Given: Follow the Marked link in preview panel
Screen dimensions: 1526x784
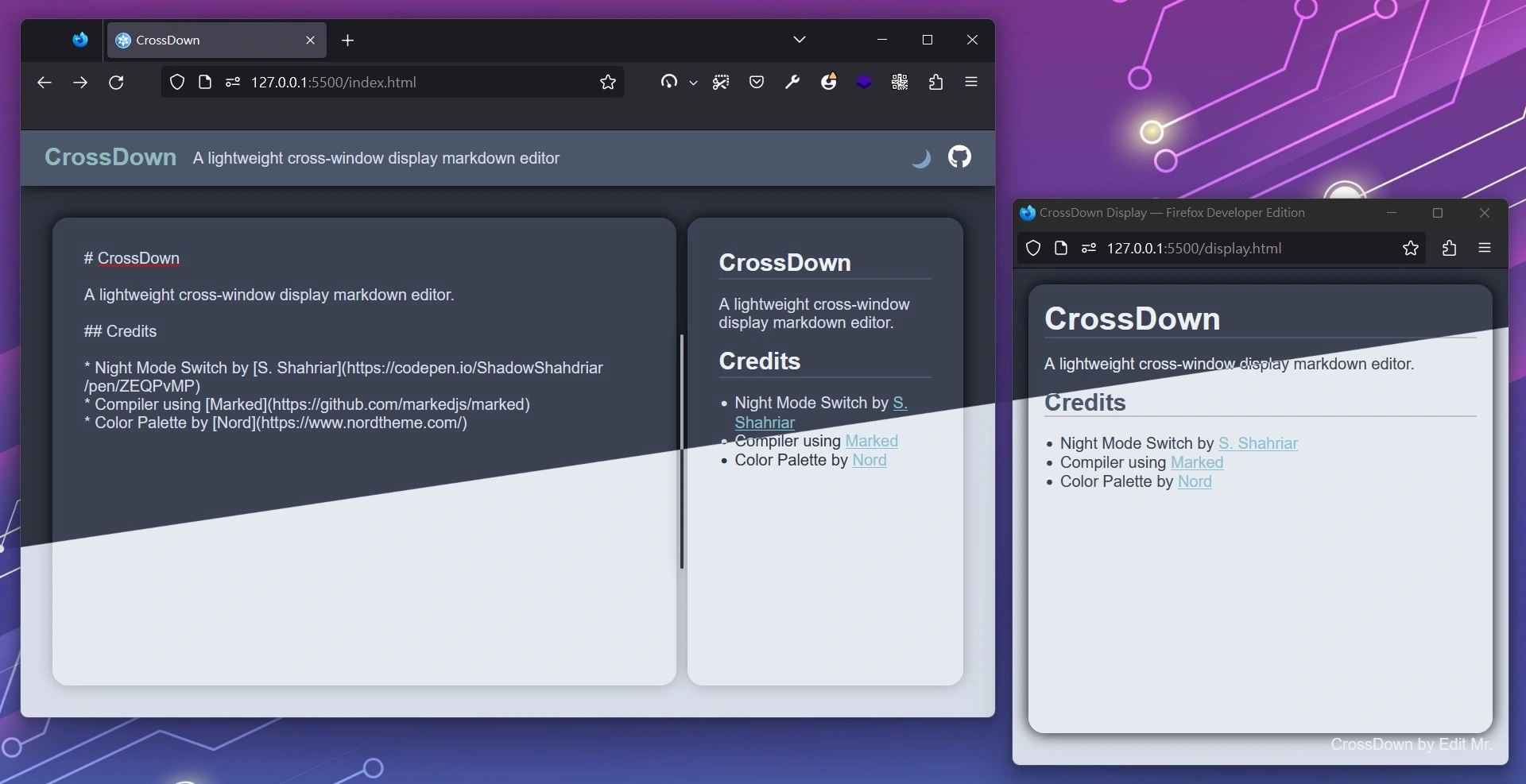Looking at the screenshot, I should [872, 441].
